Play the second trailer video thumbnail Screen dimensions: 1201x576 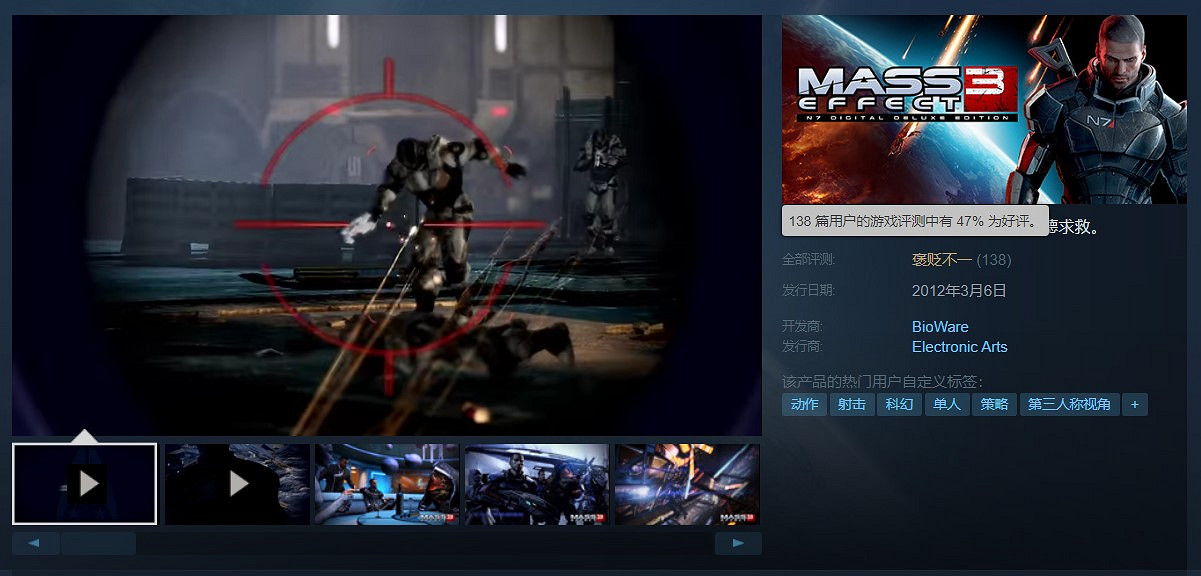pyautogui.click(x=237, y=484)
